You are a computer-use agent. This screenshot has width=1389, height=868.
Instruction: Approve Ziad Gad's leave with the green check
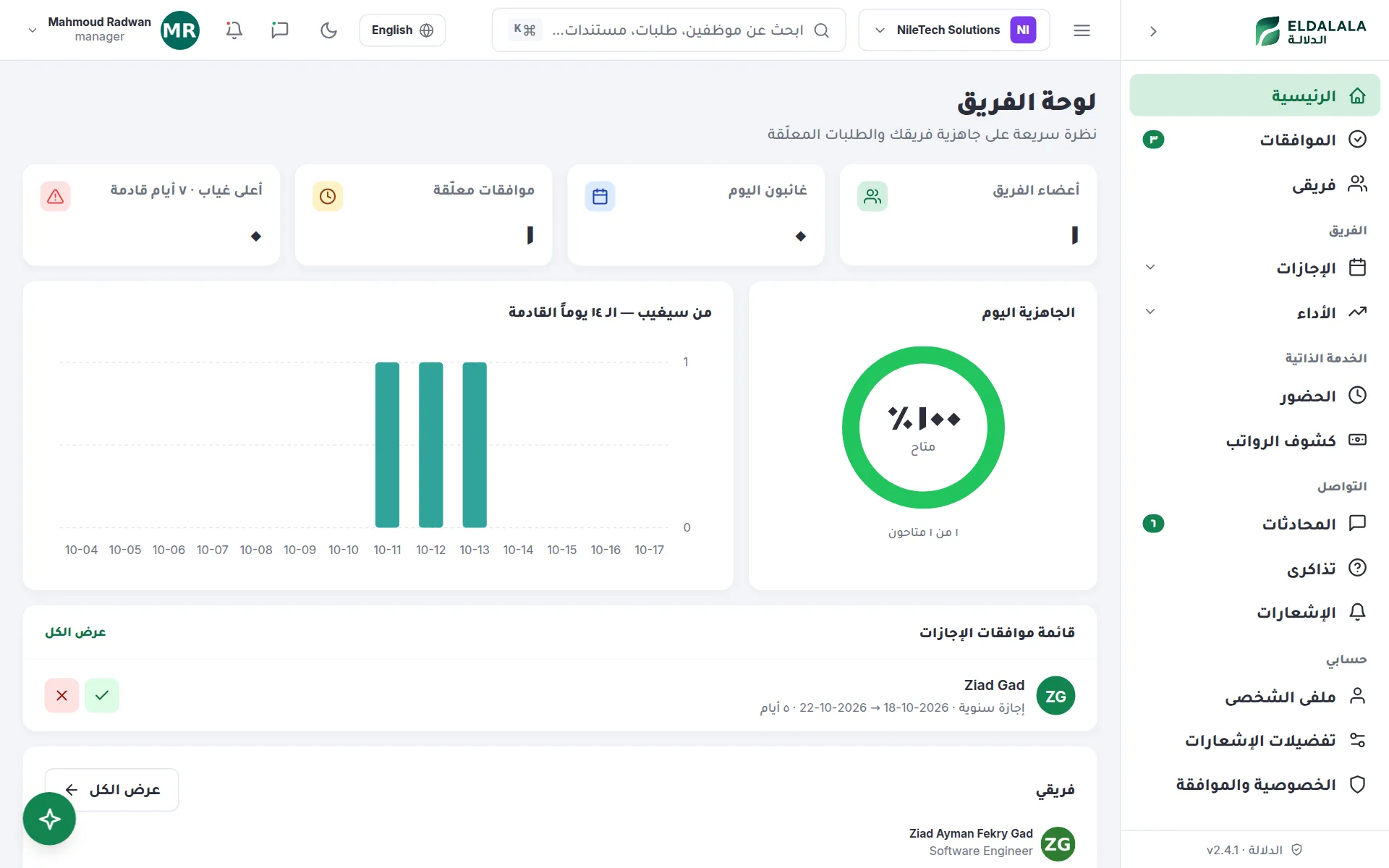(102, 695)
